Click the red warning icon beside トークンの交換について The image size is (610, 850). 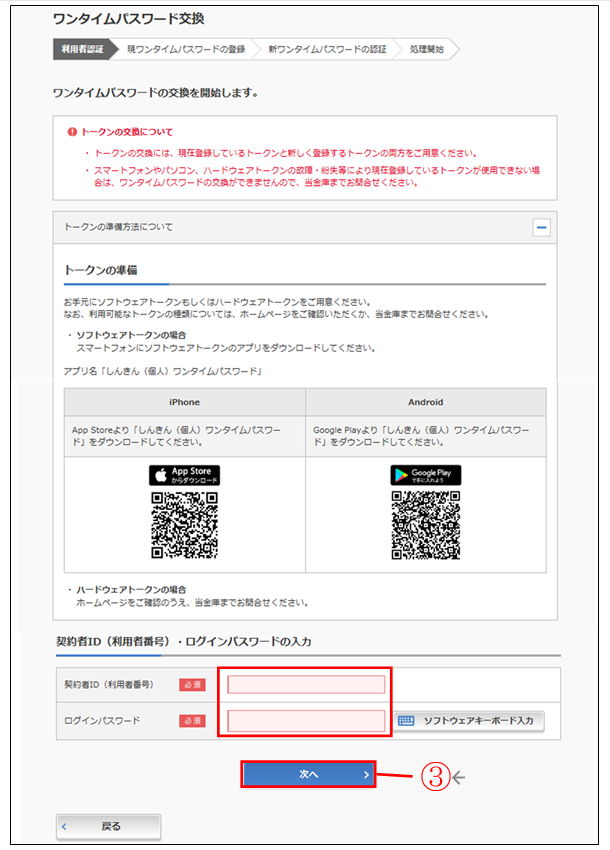(x=72, y=132)
